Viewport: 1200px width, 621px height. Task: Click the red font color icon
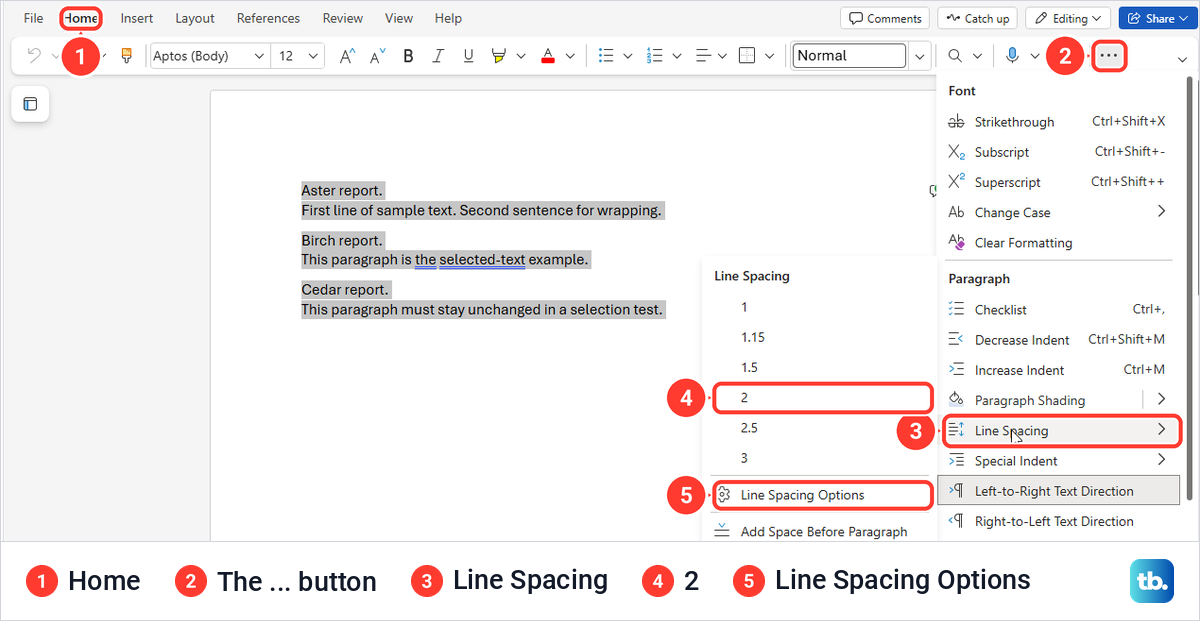tap(547, 56)
